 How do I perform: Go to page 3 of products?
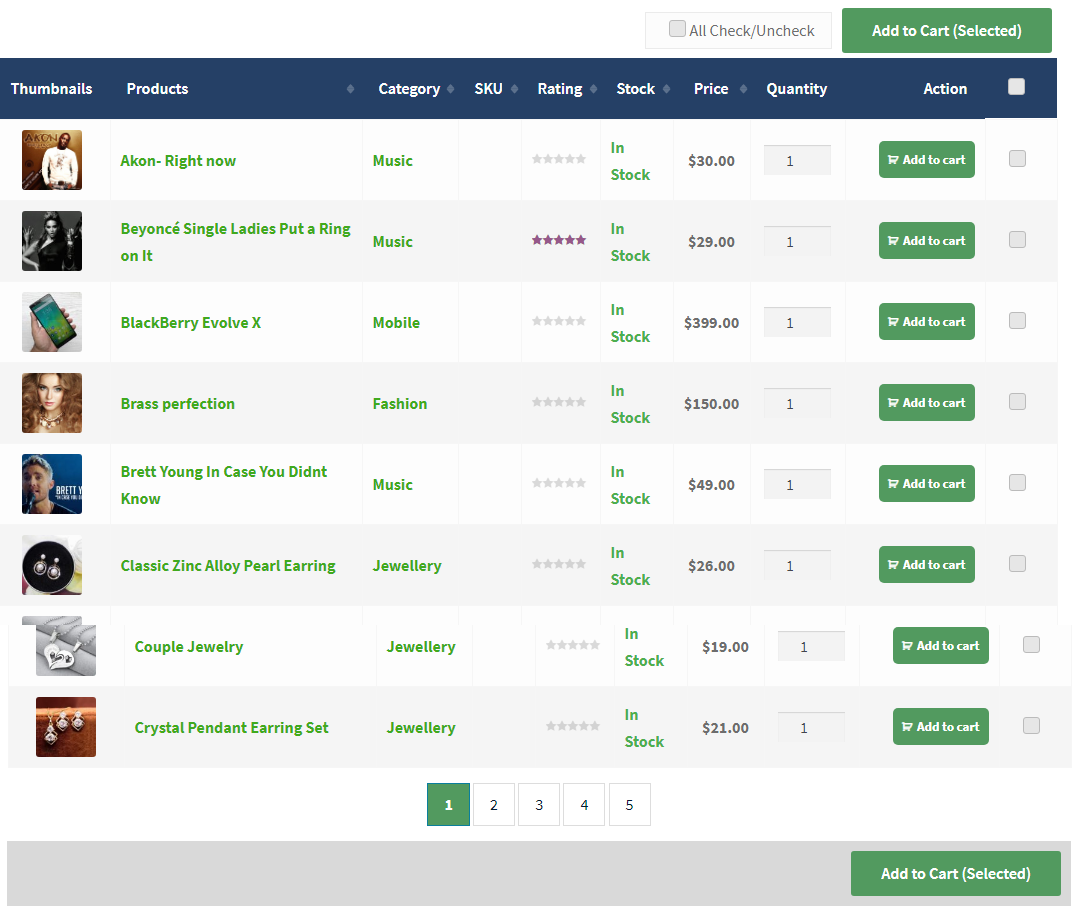click(x=539, y=804)
